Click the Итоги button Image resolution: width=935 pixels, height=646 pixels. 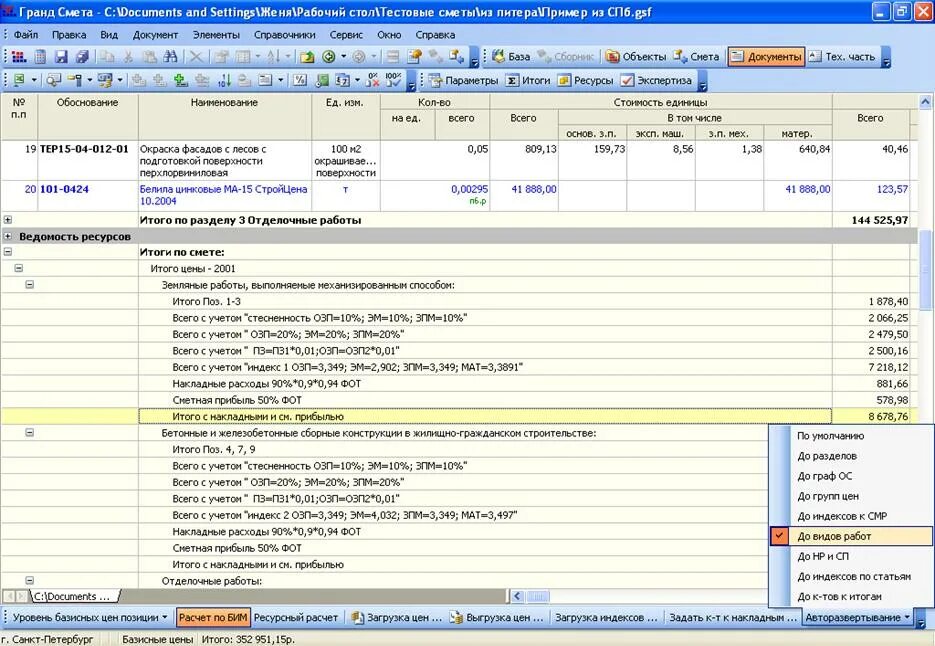pos(528,80)
